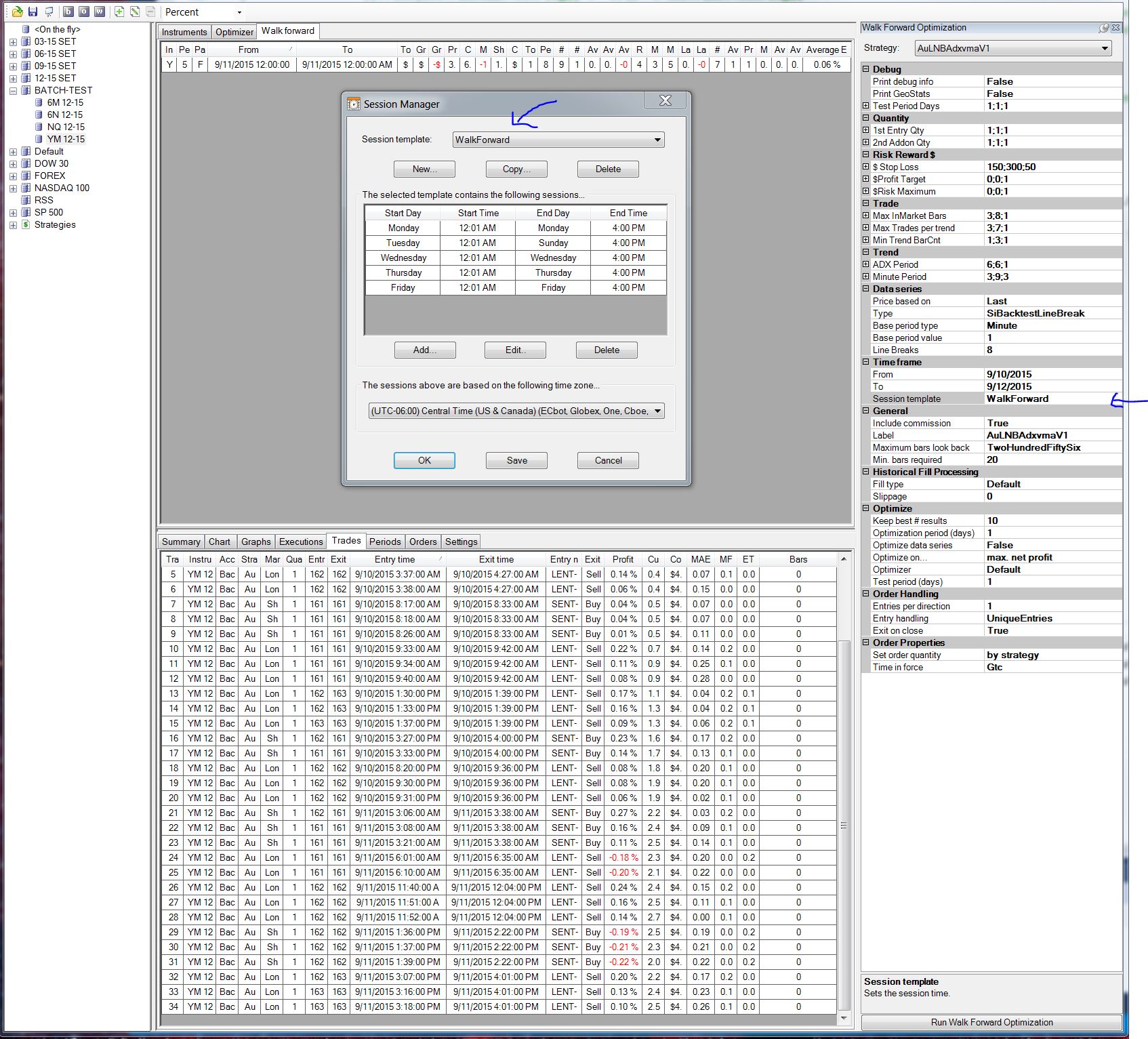
Task: Click the trades table scroll-up arrow
Action: 844,558
